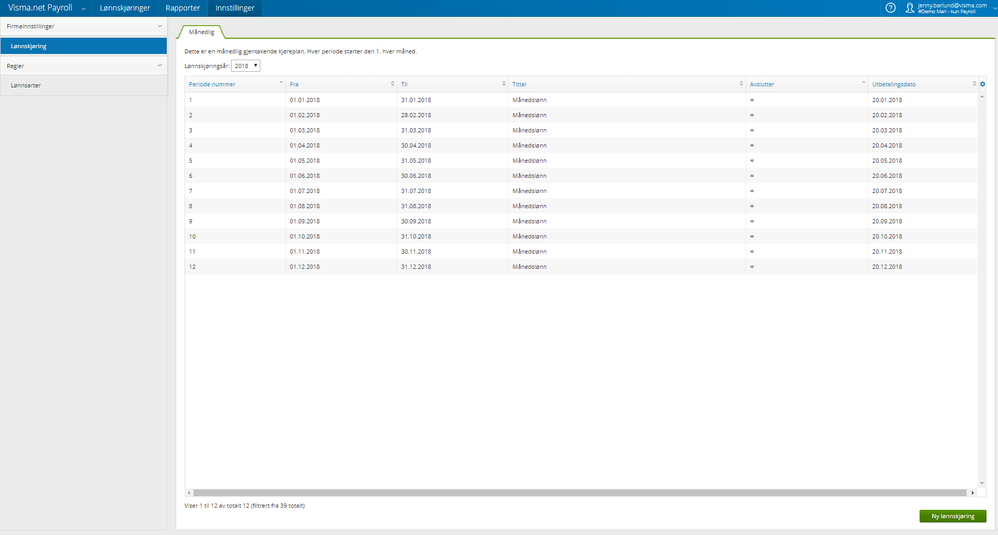Click Til date 28.02.2018
This screenshot has height=535, width=998.
click(x=416, y=115)
